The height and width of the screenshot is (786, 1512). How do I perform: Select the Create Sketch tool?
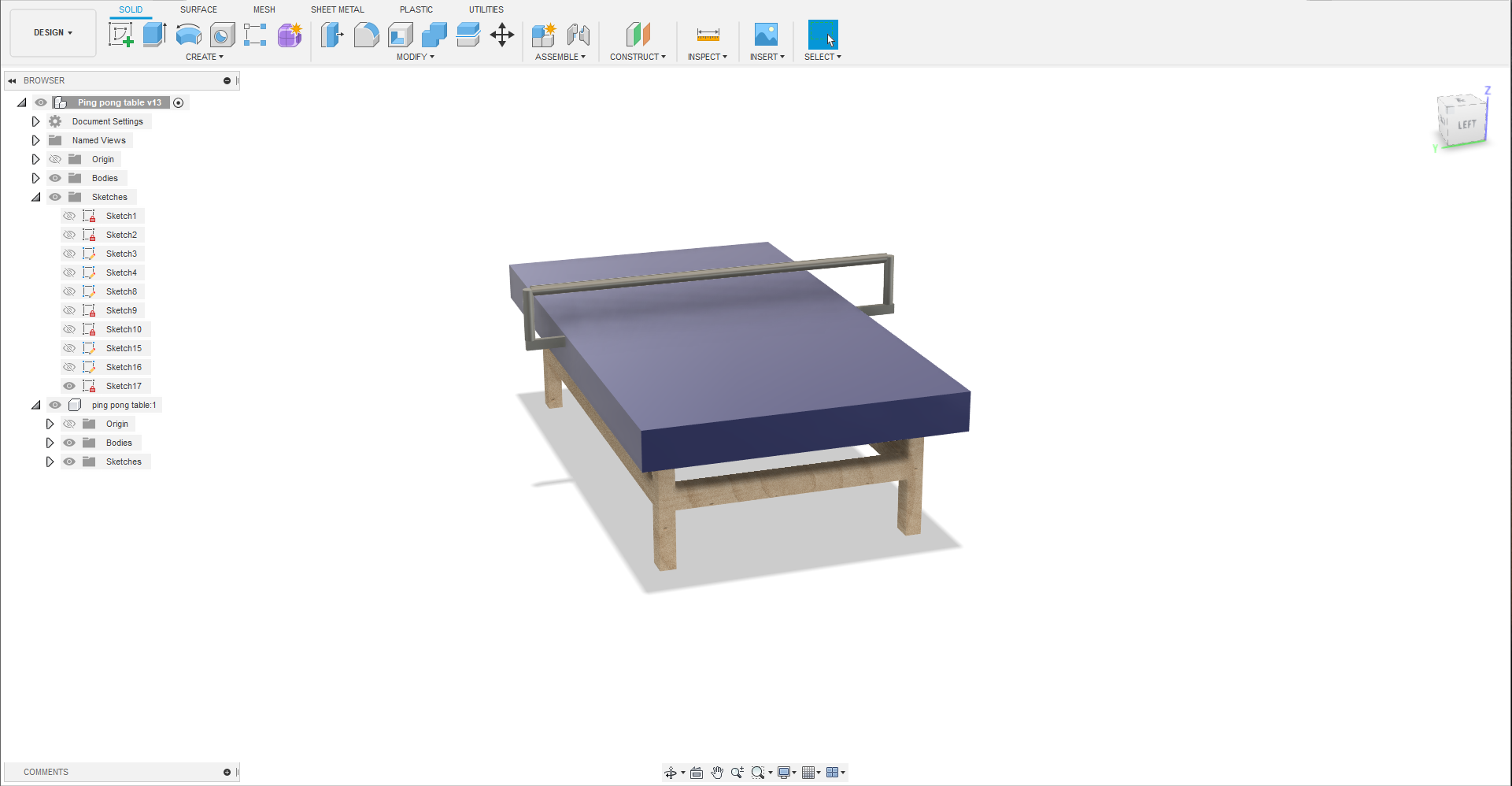120,35
